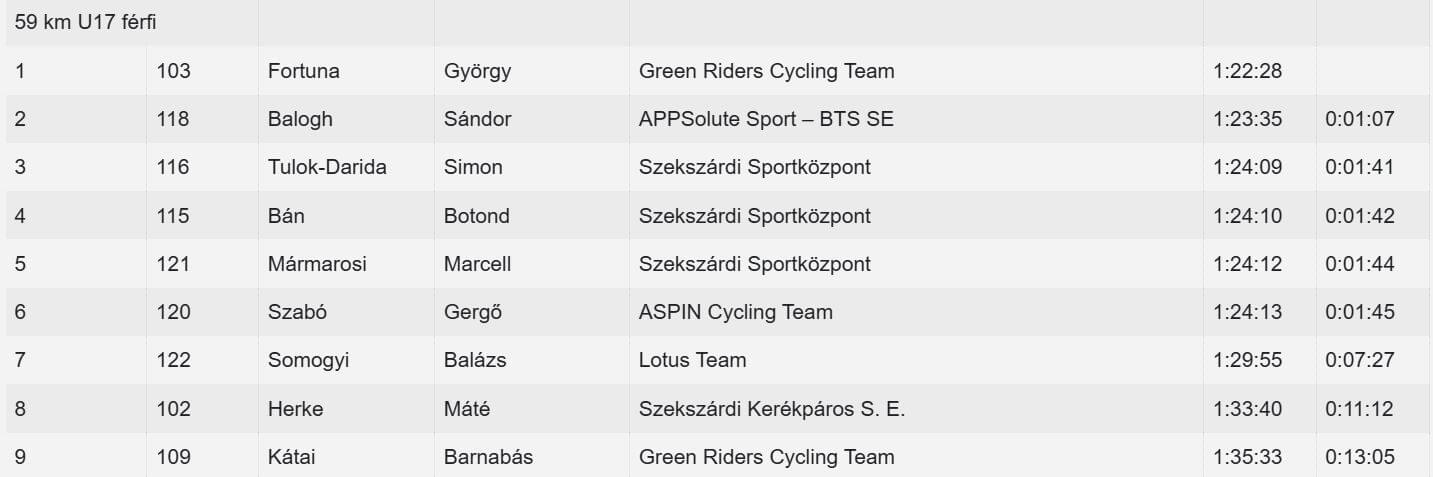Image resolution: width=1433 pixels, height=477 pixels.
Task: Select first name Barnabás
Action: pyautogui.click(x=488, y=457)
